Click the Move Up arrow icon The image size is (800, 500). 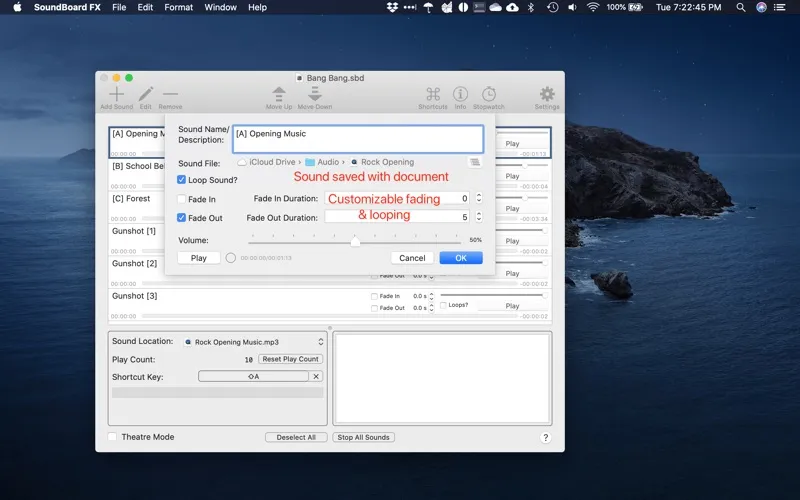pyautogui.click(x=280, y=94)
